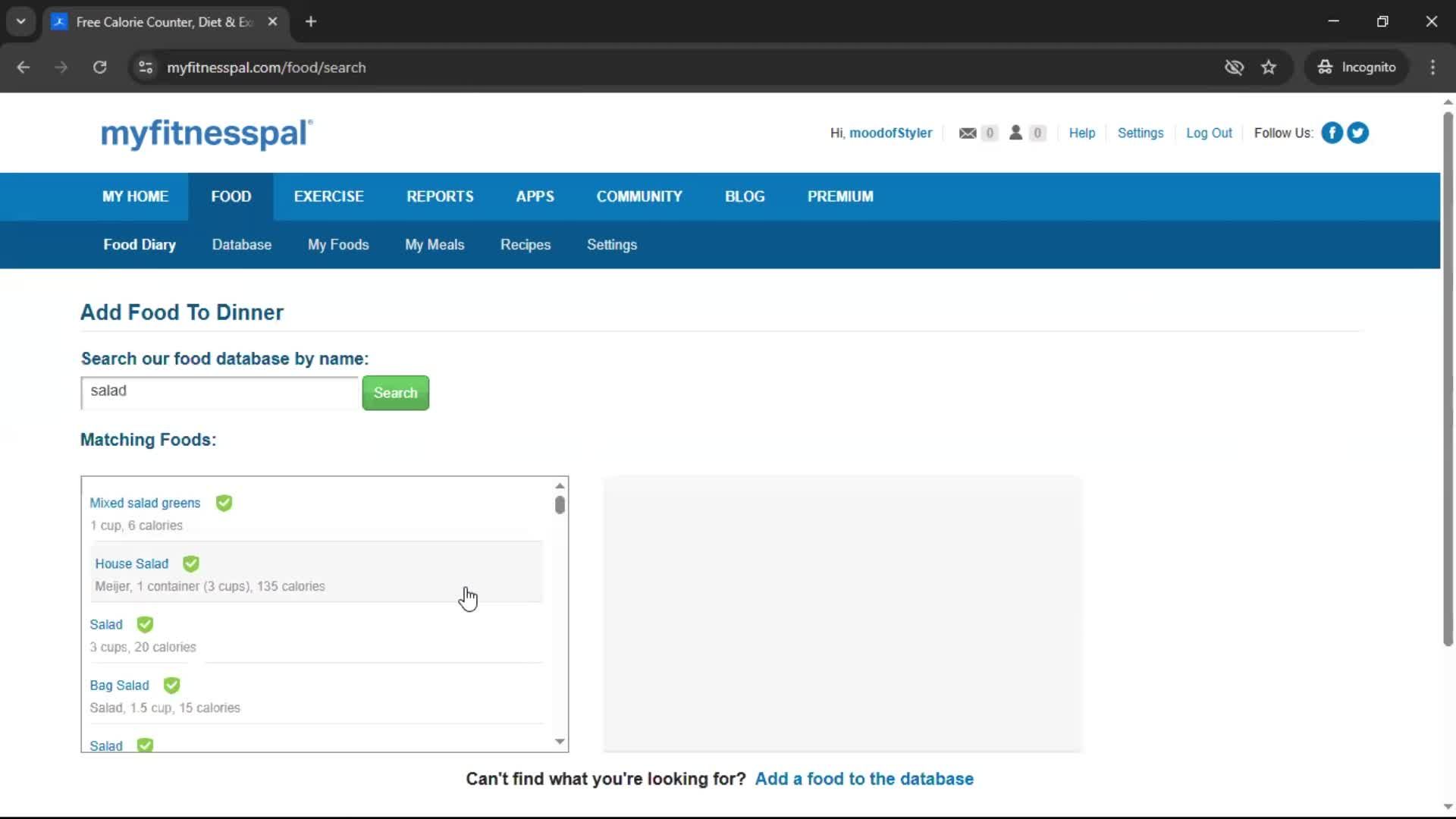The height and width of the screenshot is (819, 1456).
Task: Open the PREMIUM tab
Action: [840, 196]
